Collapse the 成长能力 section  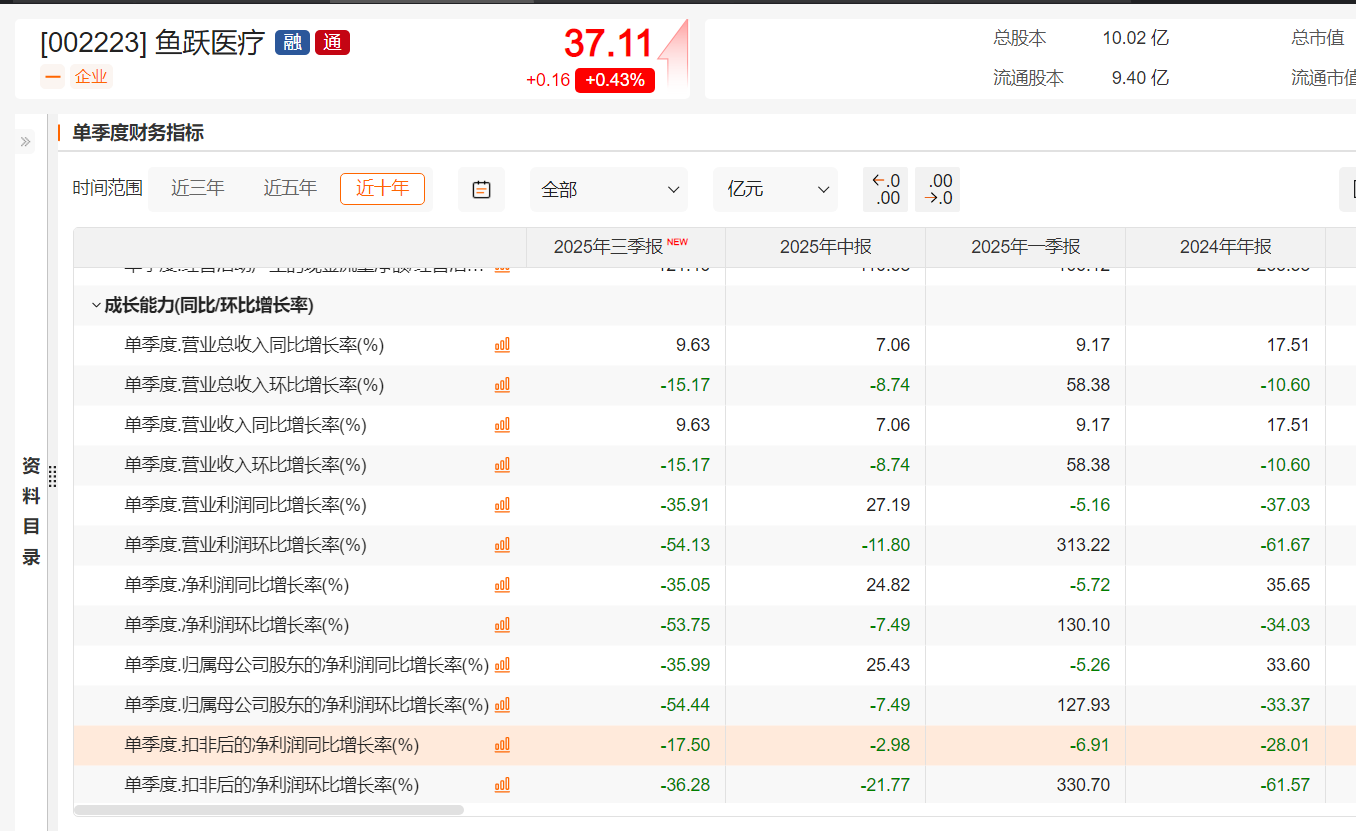[96, 306]
